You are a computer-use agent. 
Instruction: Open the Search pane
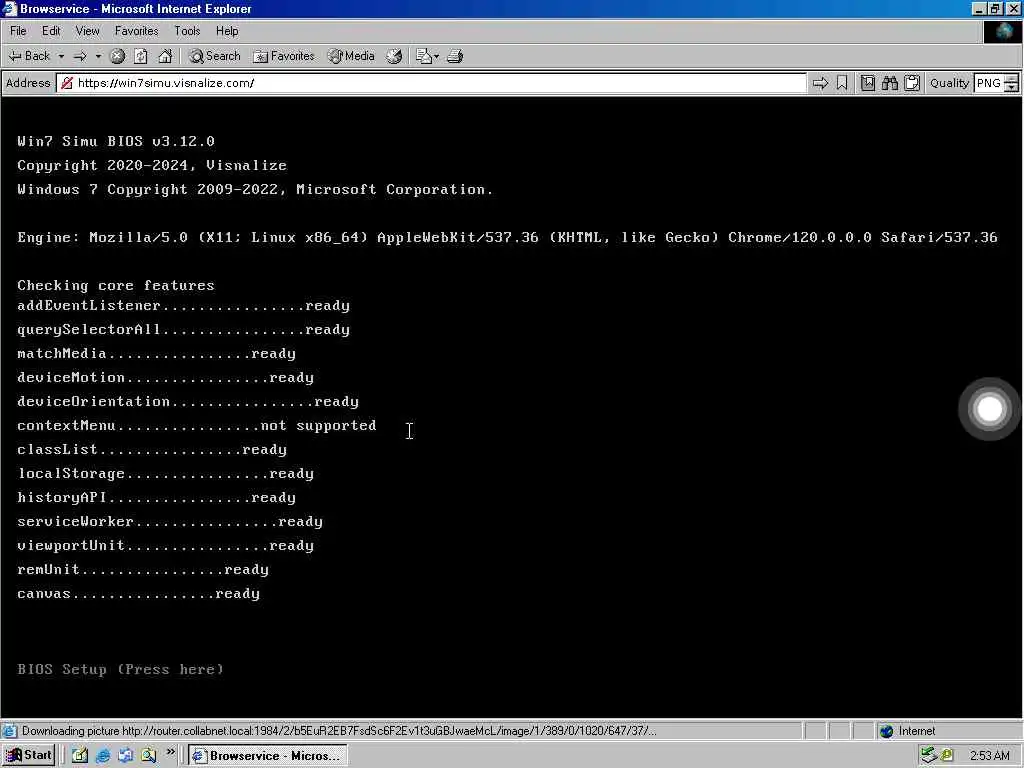click(x=215, y=56)
